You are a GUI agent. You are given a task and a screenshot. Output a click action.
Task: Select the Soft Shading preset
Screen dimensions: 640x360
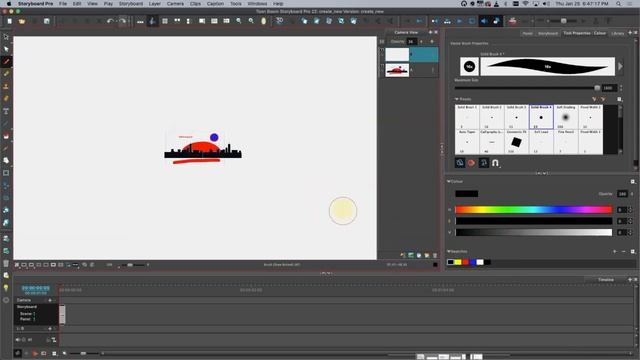tap(566, 117)
